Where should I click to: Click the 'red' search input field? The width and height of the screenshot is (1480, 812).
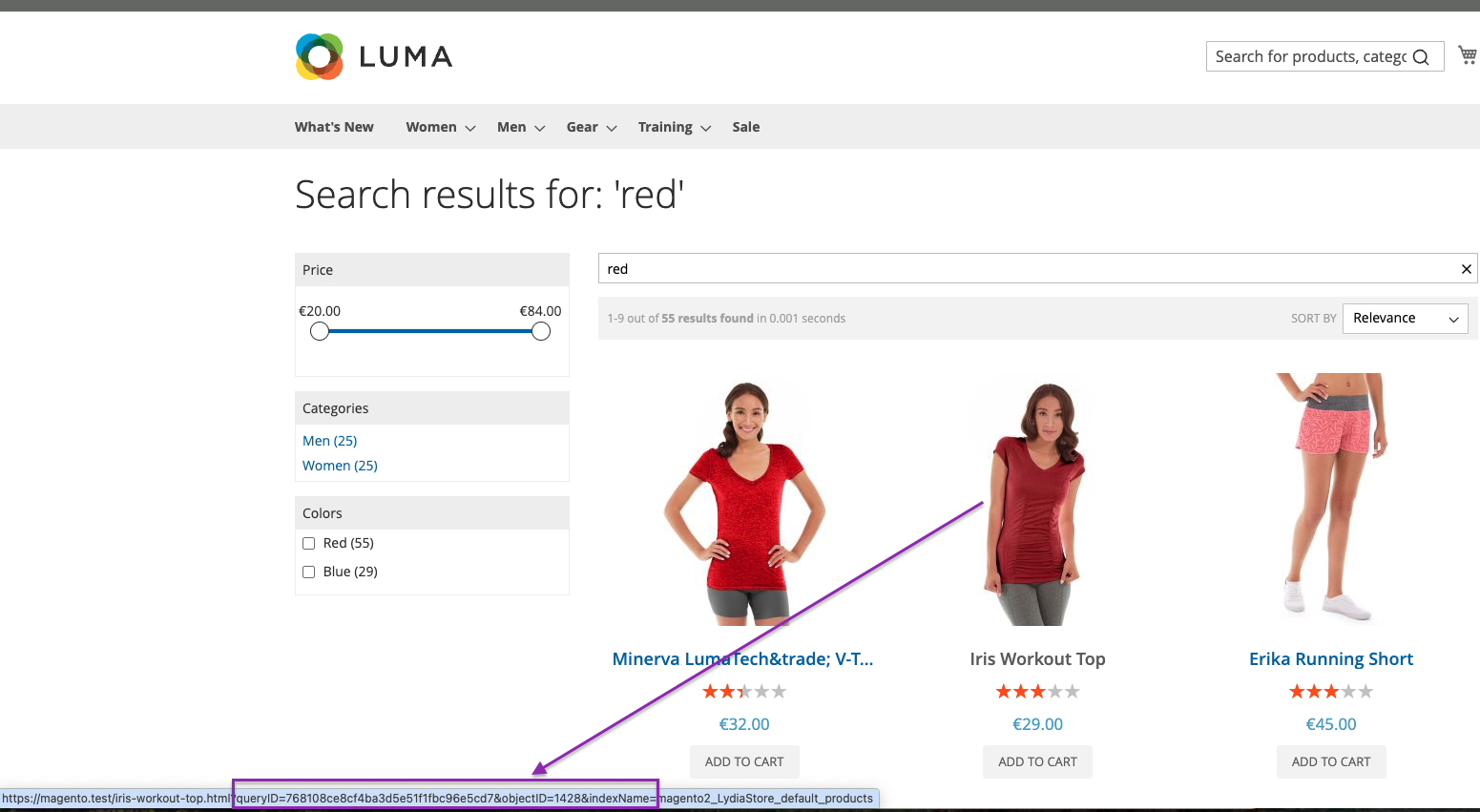point(1027,269)
